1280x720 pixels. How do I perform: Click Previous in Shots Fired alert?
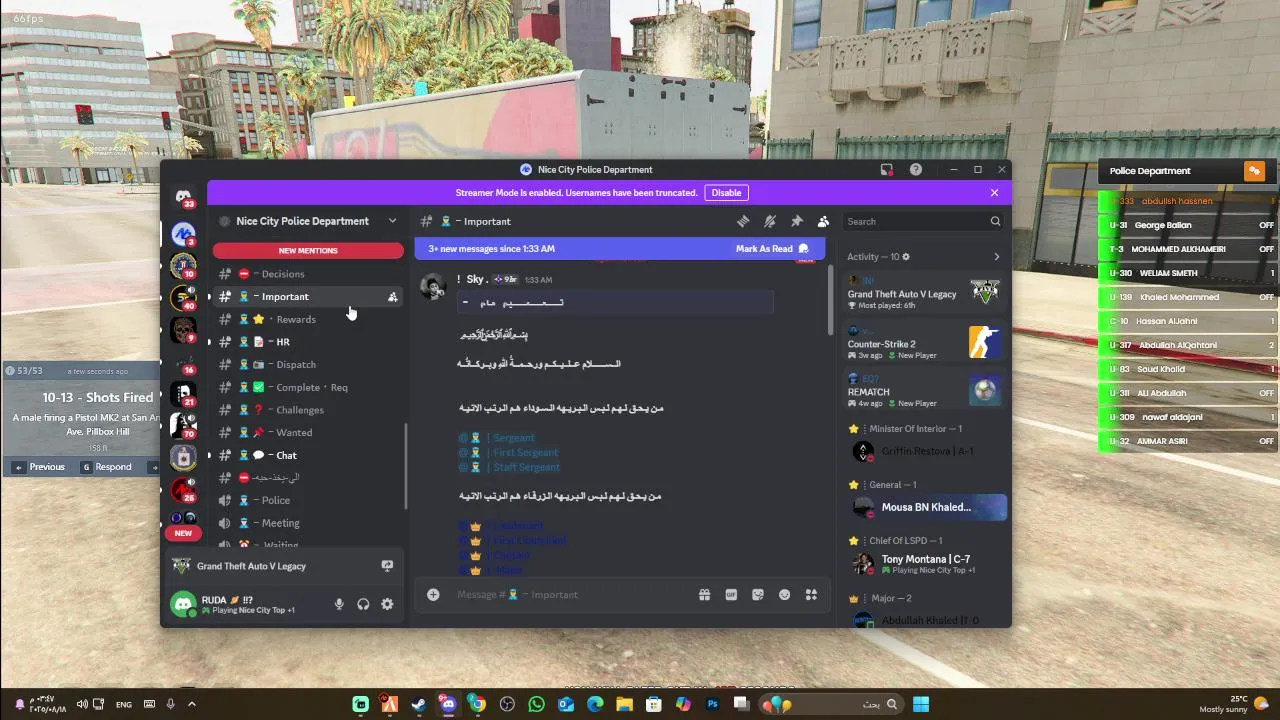[39, 467]
